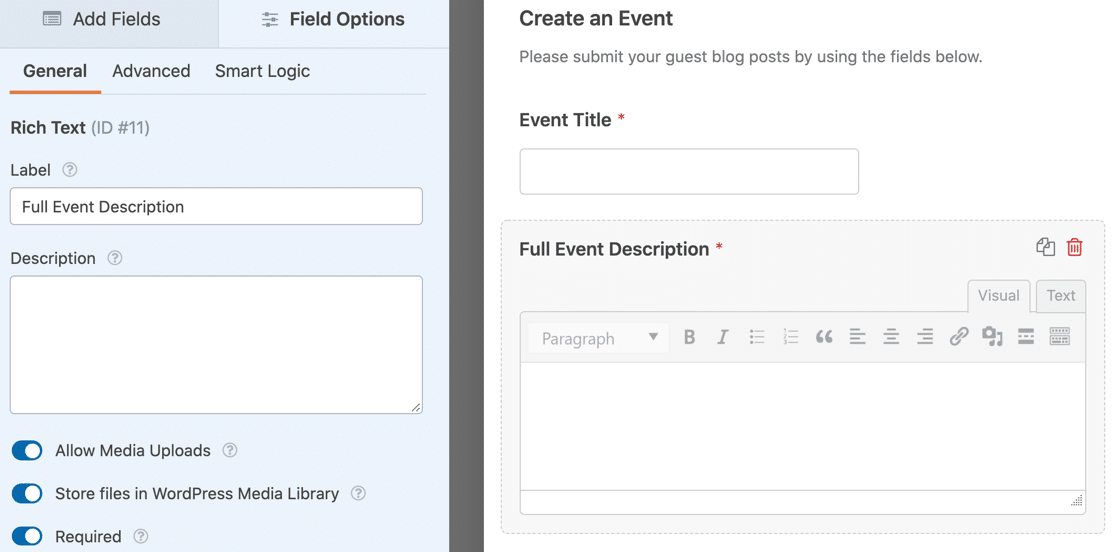
Task: Focus the Description textarea in field options
Action: tap(216, 345)
